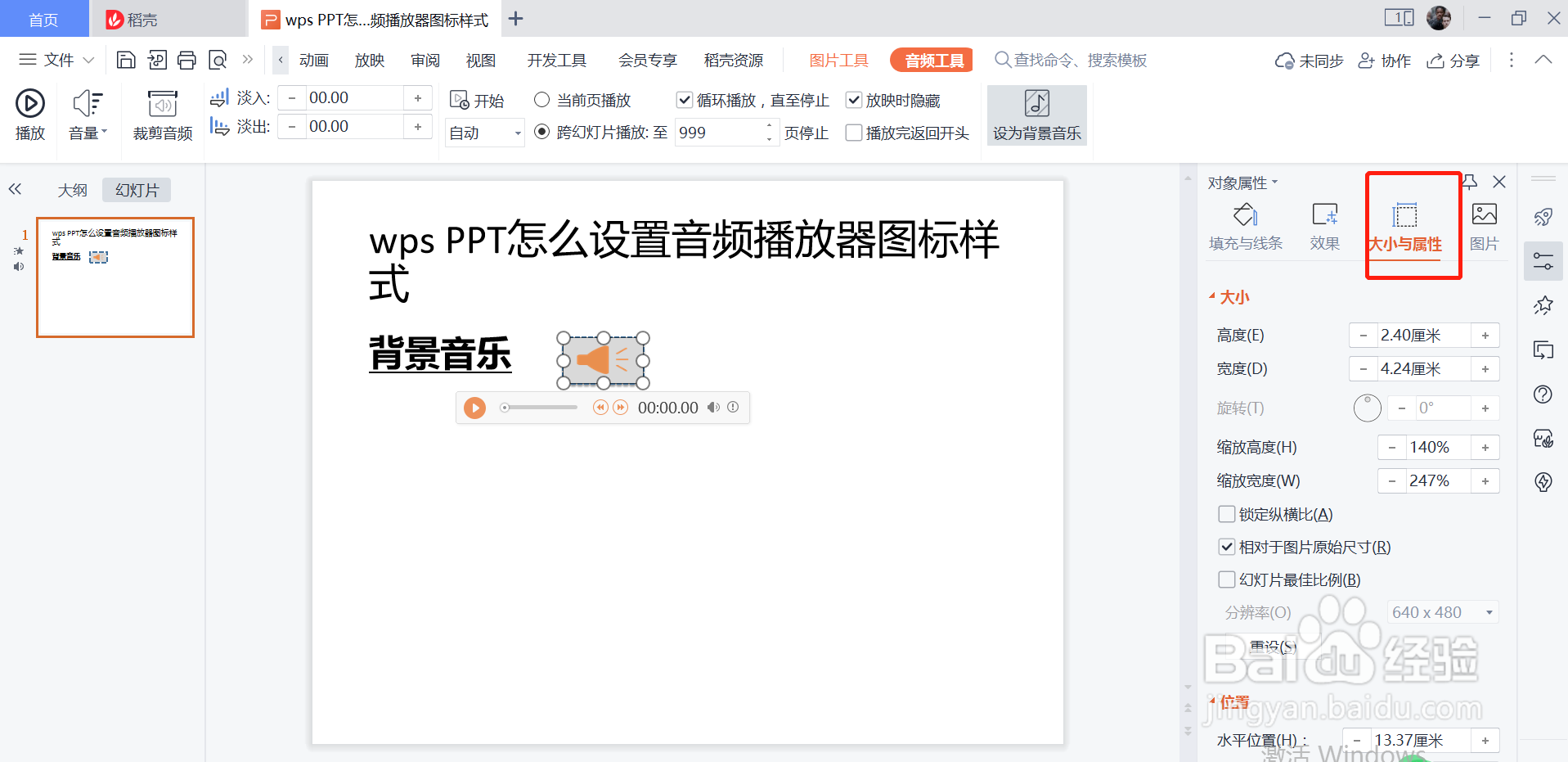Expand the hidden quick toolbar commands chevron
The image size is (1568, 762).
point(248,59)
